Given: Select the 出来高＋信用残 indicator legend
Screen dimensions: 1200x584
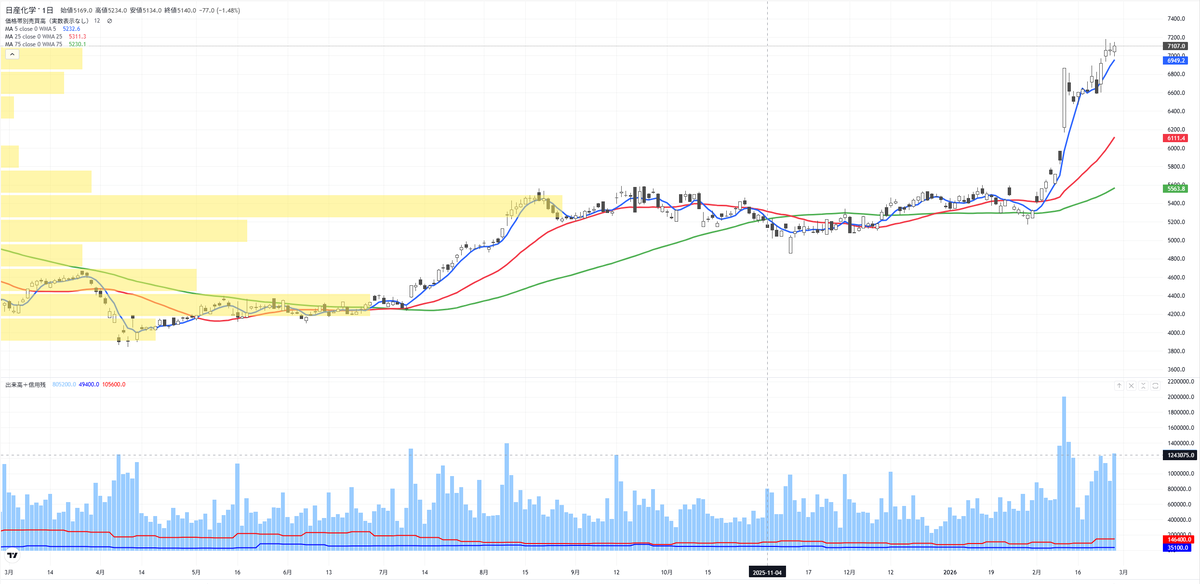Looking at the screenshot, I should point(25,384).
